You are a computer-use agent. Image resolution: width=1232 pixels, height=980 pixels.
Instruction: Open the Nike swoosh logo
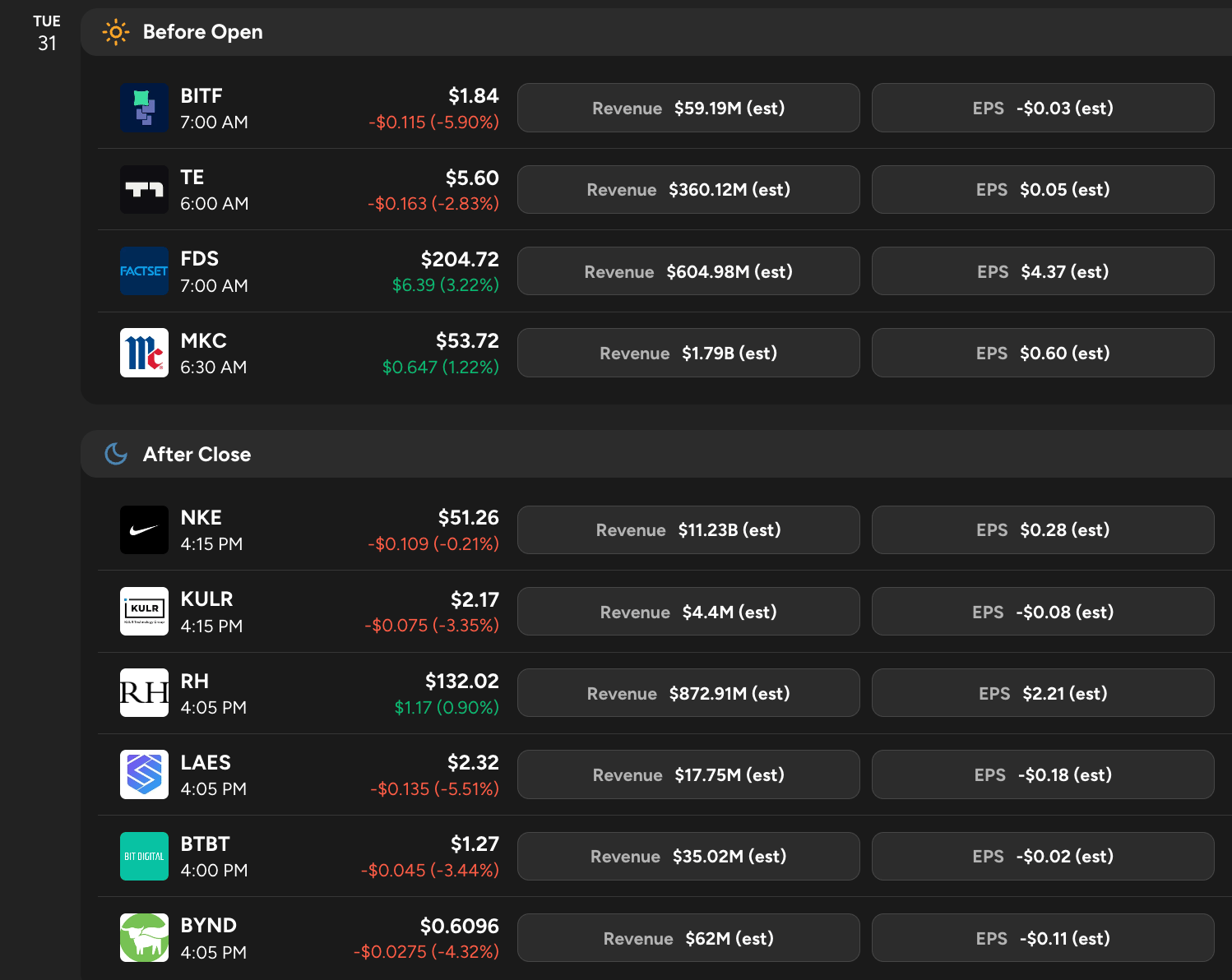point(144,529)
